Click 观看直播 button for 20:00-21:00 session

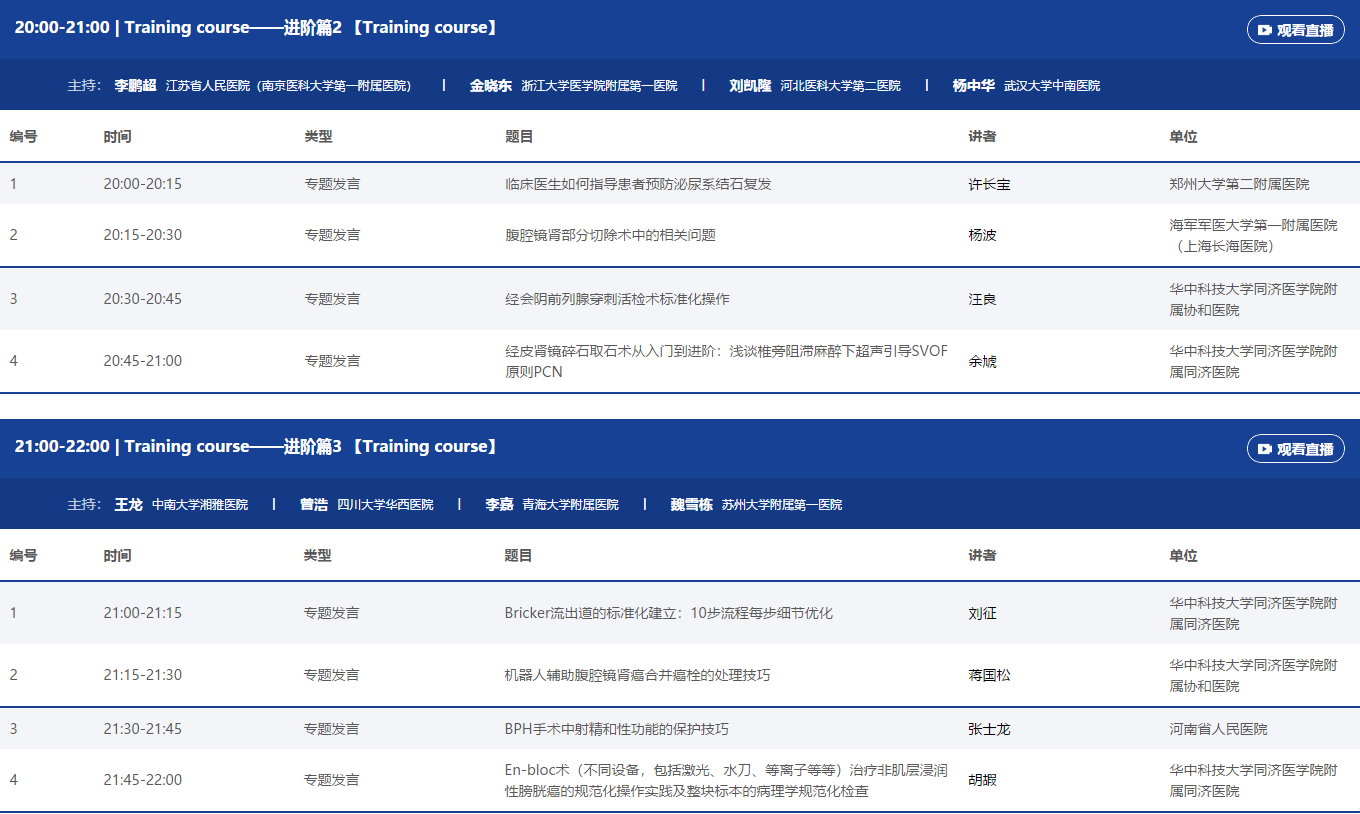coord(1295,30)
